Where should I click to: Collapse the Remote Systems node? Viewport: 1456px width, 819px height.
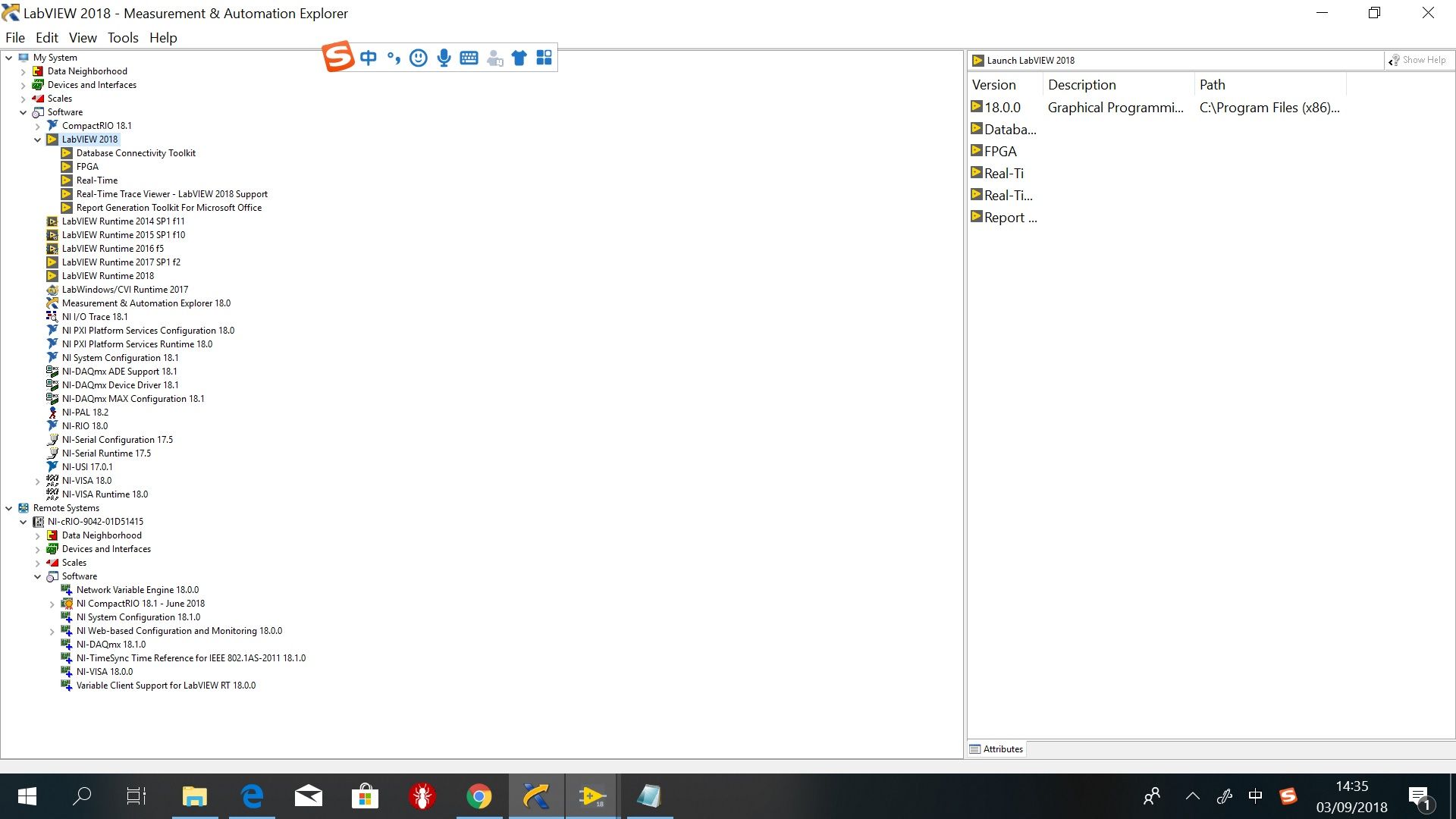pyautogui.click(x=9, y=508)
